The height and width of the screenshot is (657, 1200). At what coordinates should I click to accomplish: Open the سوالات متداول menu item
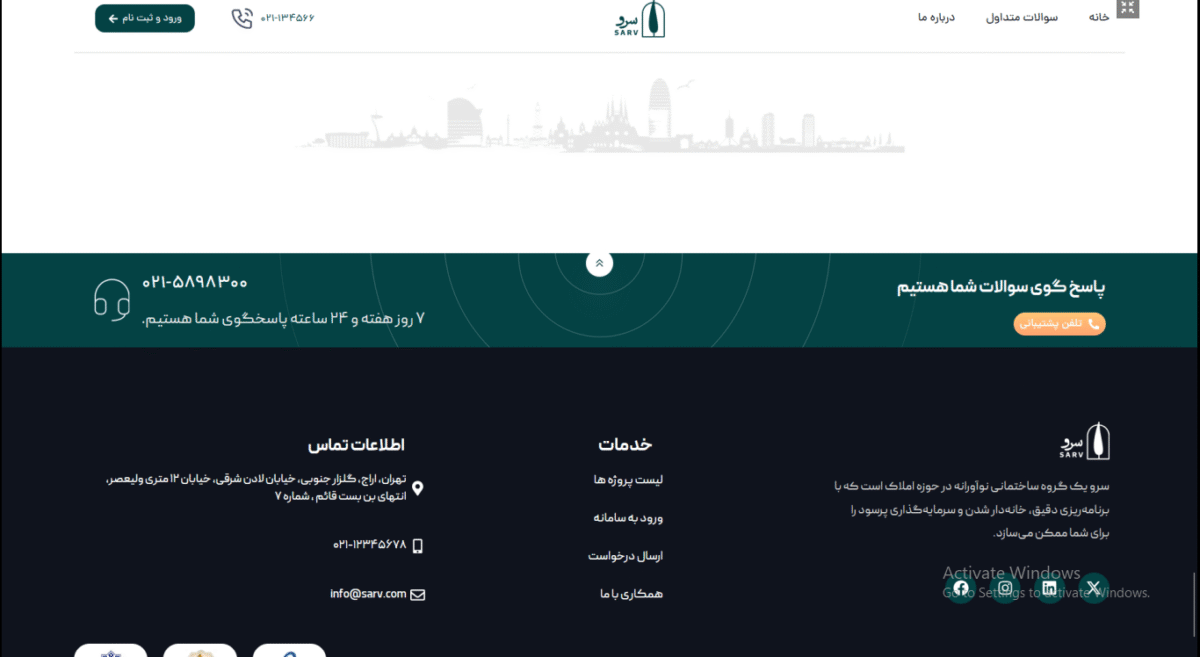tap(1022, 17)
